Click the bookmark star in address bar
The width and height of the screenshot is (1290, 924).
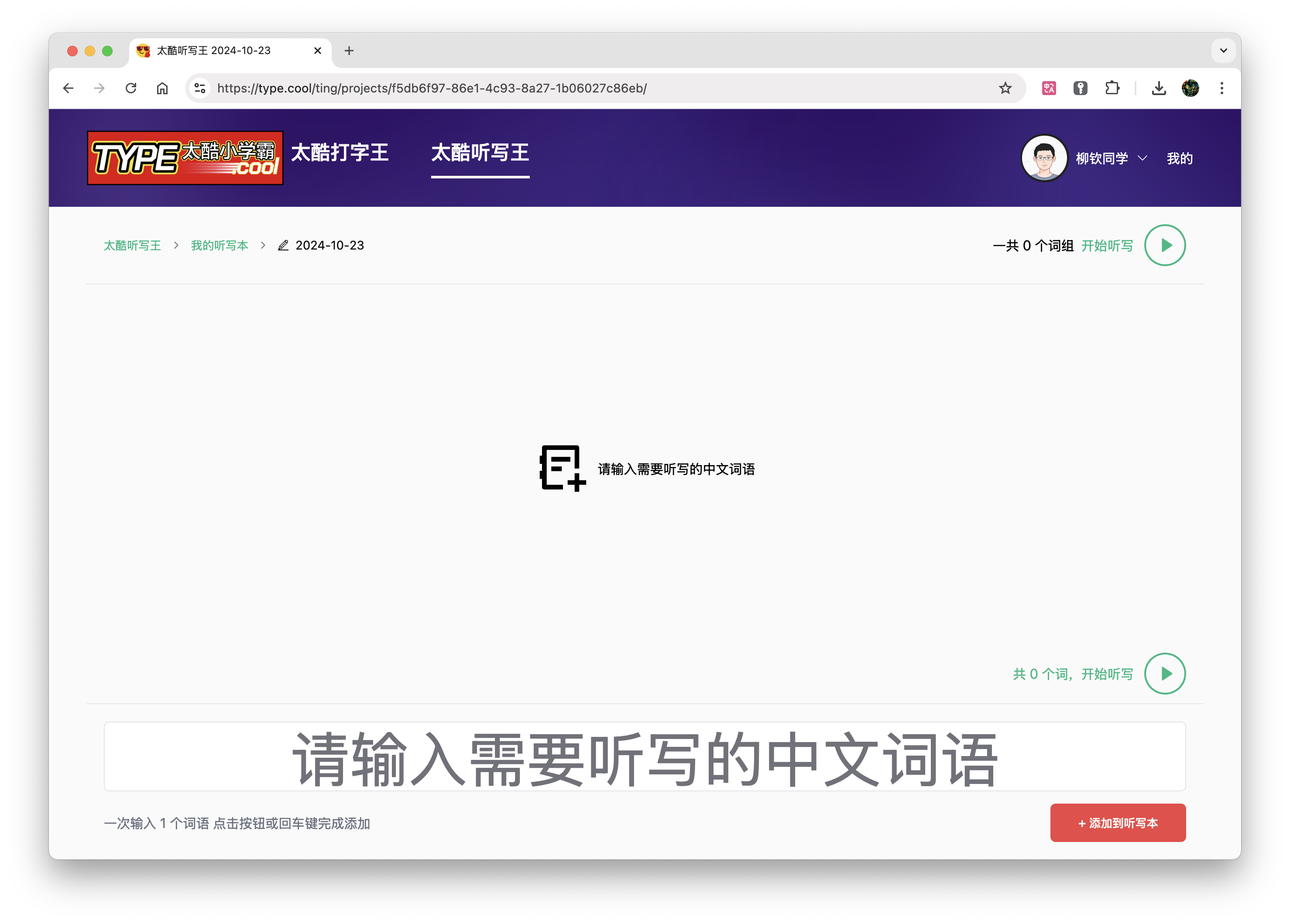click(1005, 88)
